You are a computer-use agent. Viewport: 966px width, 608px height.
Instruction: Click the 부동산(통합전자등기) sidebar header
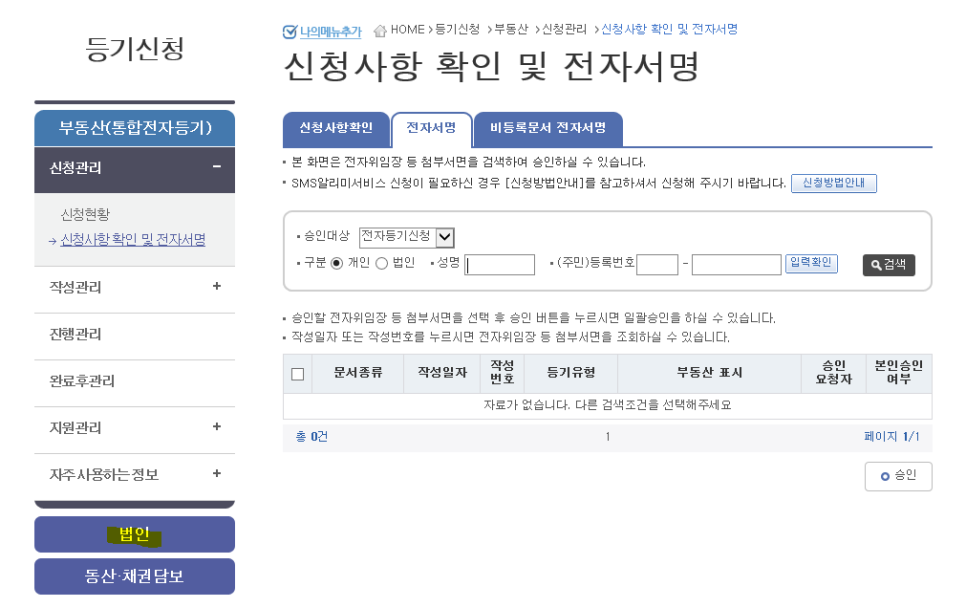tap(134, 128)
